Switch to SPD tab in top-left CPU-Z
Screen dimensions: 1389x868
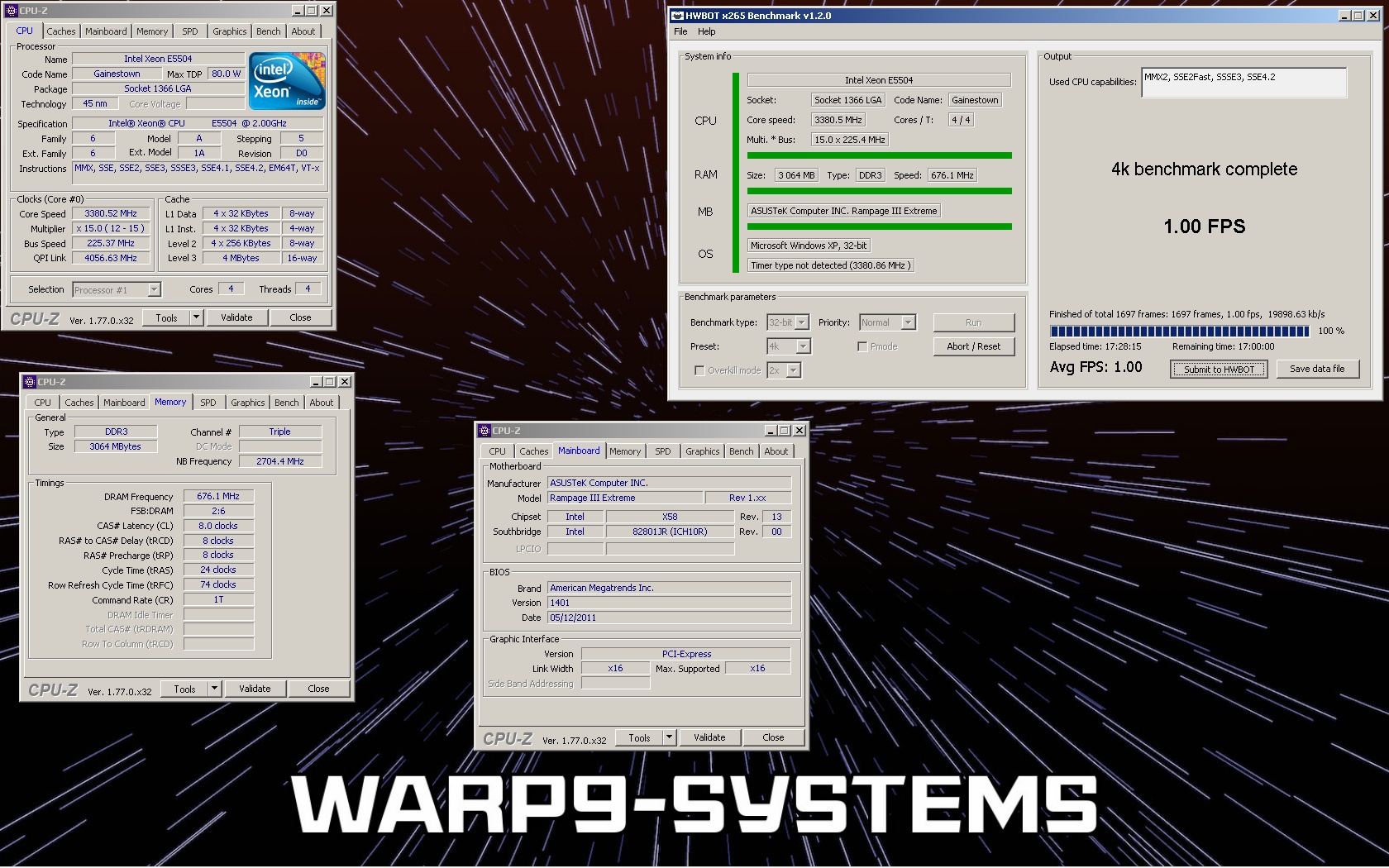tap(190, 31)
